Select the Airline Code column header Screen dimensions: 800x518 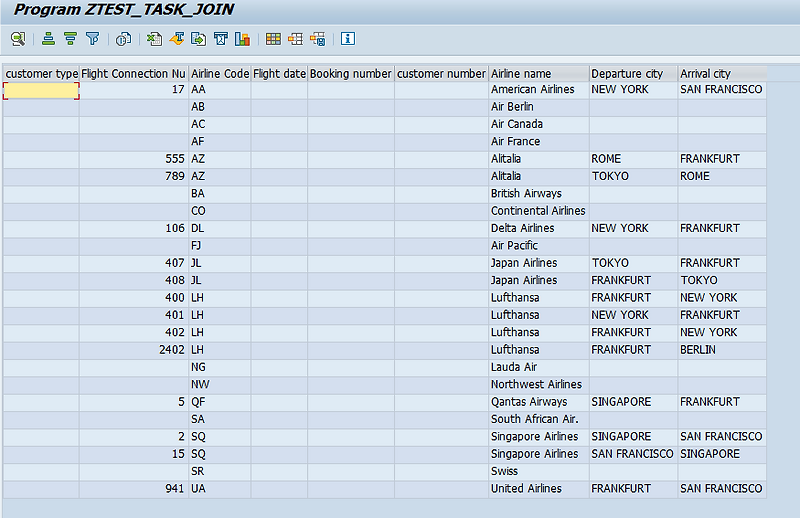coord(220,73)
